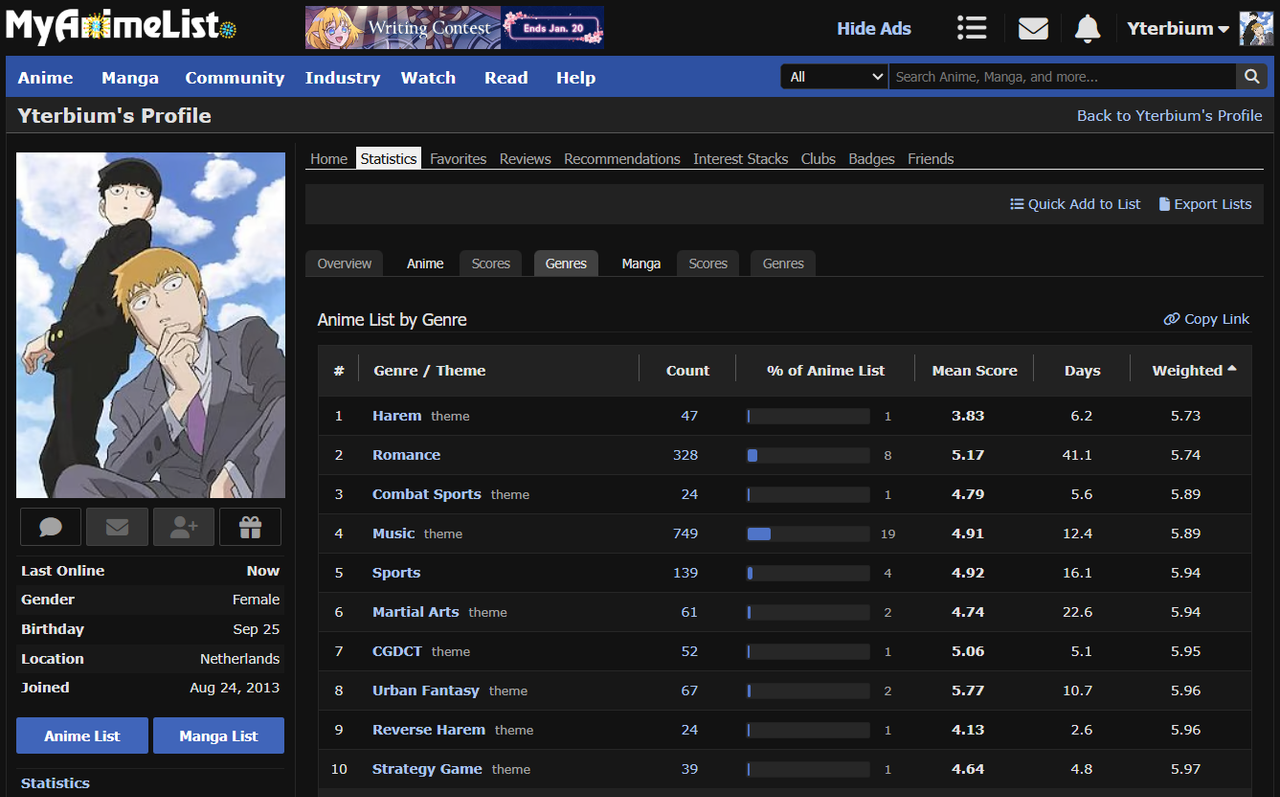Select the Scores tab next to Manga
The width and height of the screenshot is (1280, 797).
pyautogui.click(x=708, y=263)
